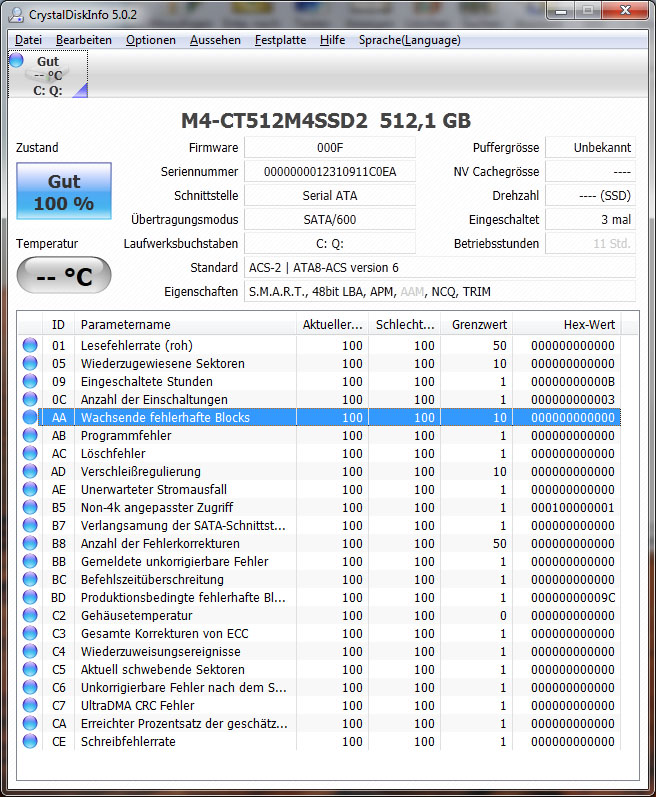Click the ID column header

pyautogui.click(x=58, y=324)
